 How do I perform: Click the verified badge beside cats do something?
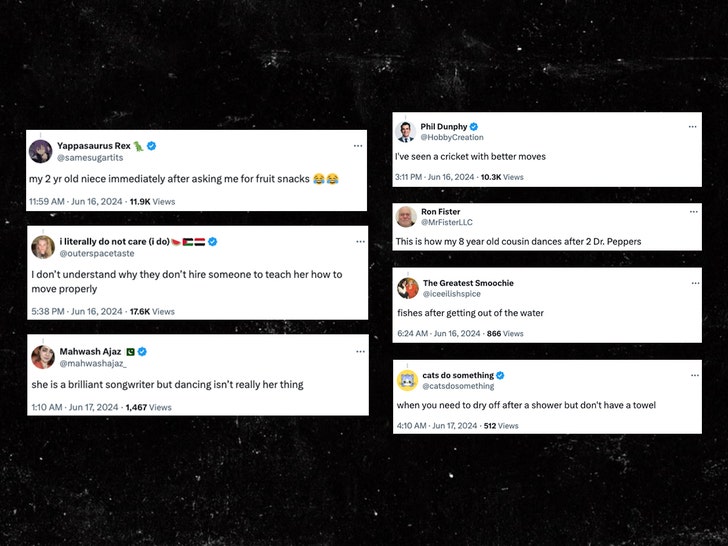tap(500, 375)
